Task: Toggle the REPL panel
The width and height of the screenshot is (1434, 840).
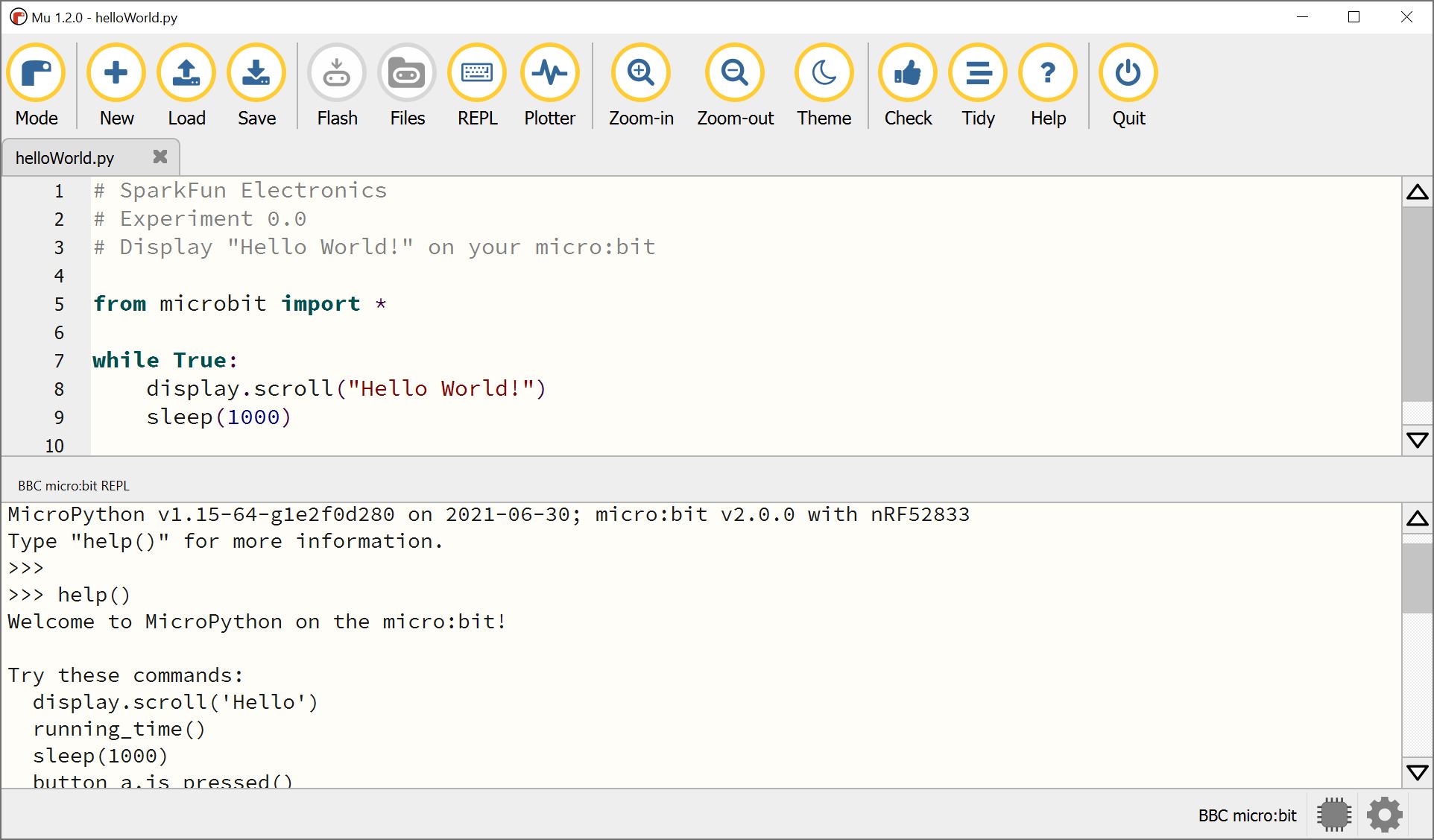Action: 477,85
